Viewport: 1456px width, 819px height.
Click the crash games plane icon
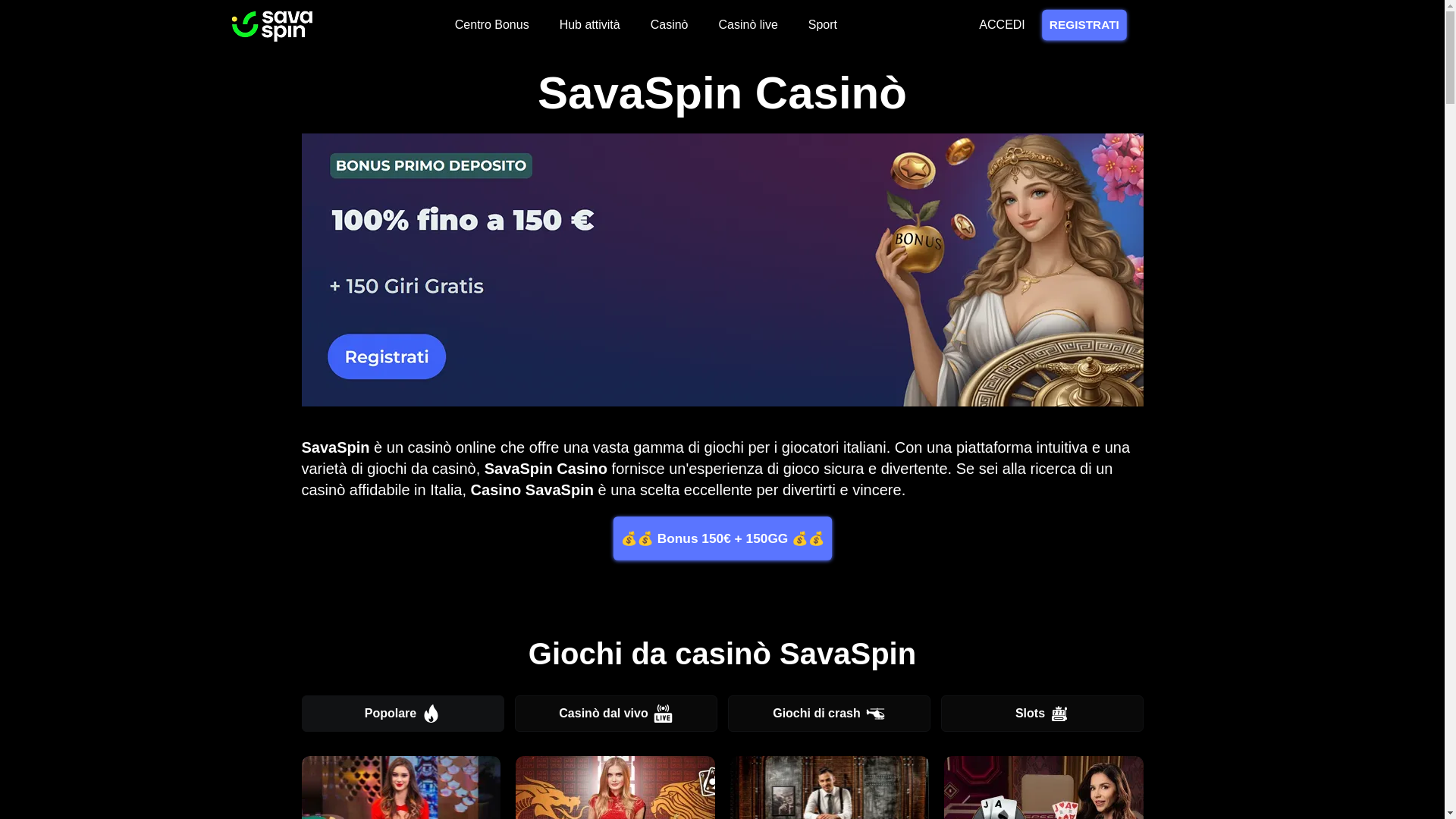tap(875, 714)
